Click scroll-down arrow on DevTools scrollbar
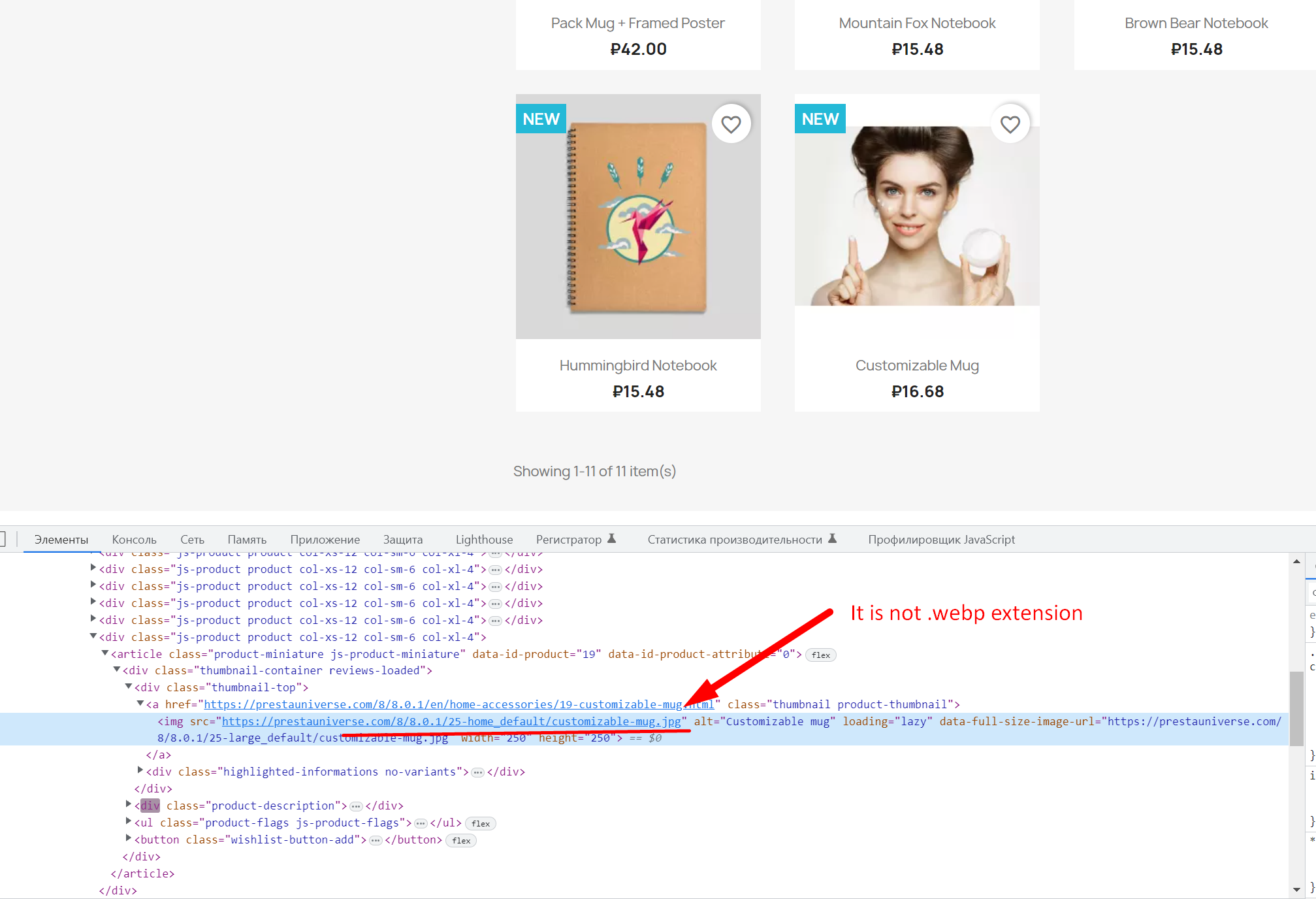Viewport: 1316px width, 899px height. click(x=1296, y=890)
